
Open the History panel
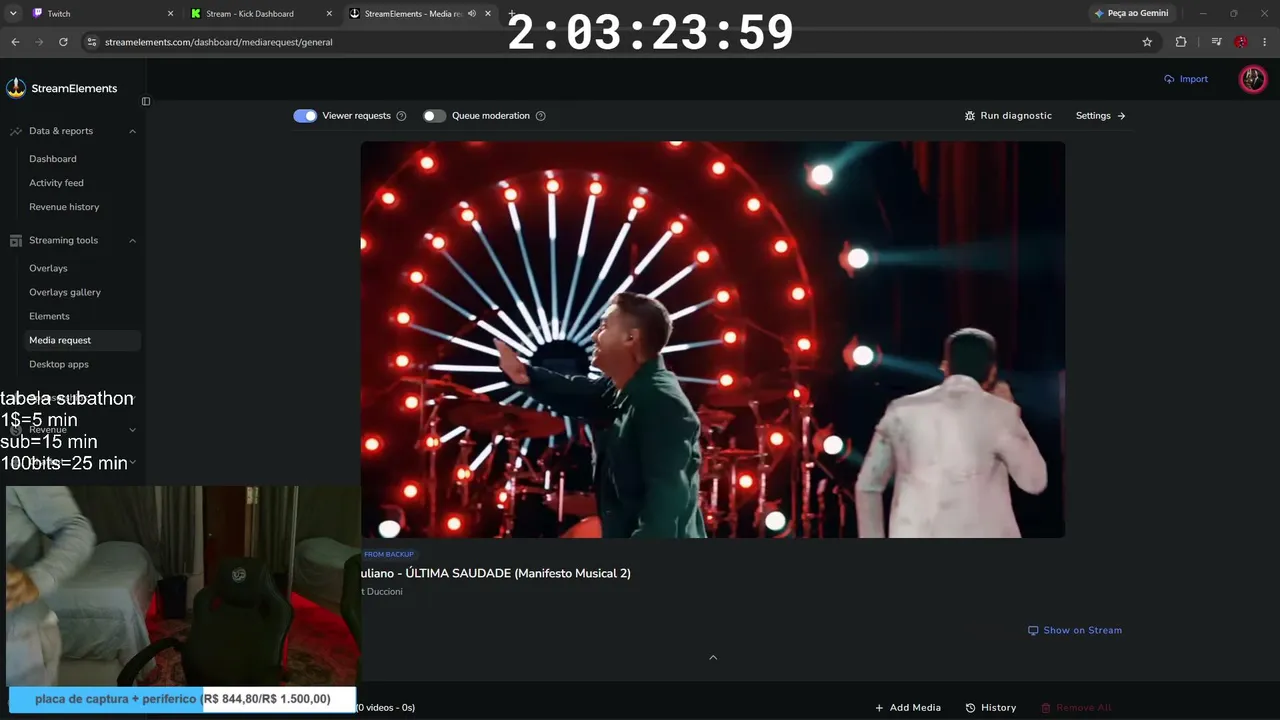click(x=991, y=708)
